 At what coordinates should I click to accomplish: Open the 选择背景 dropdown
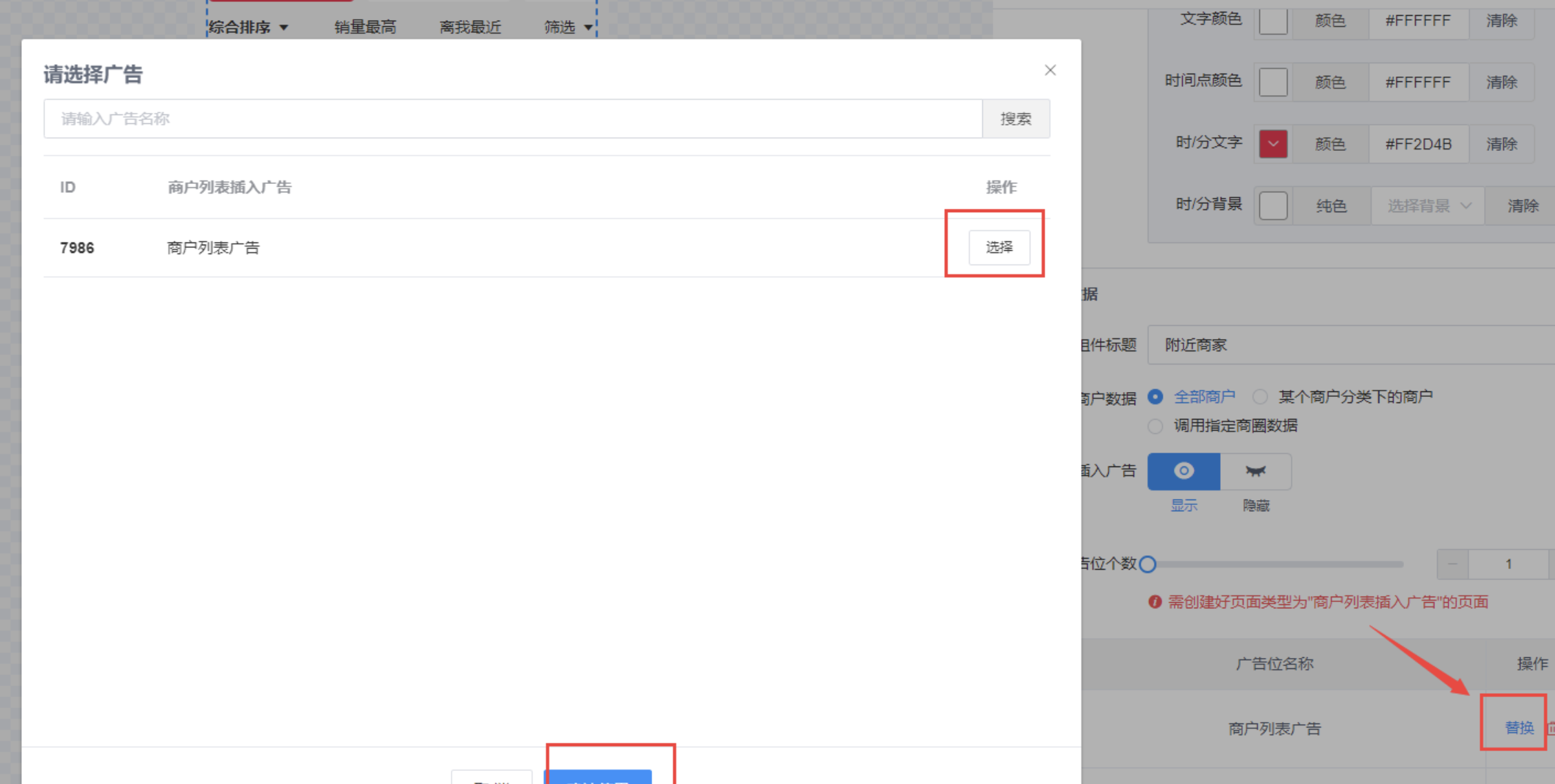1428,205
